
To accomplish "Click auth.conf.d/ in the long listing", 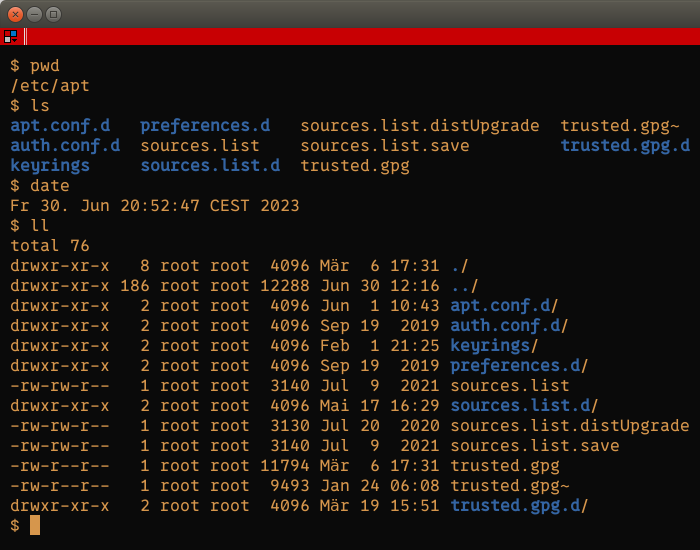I will click(509, 326).
